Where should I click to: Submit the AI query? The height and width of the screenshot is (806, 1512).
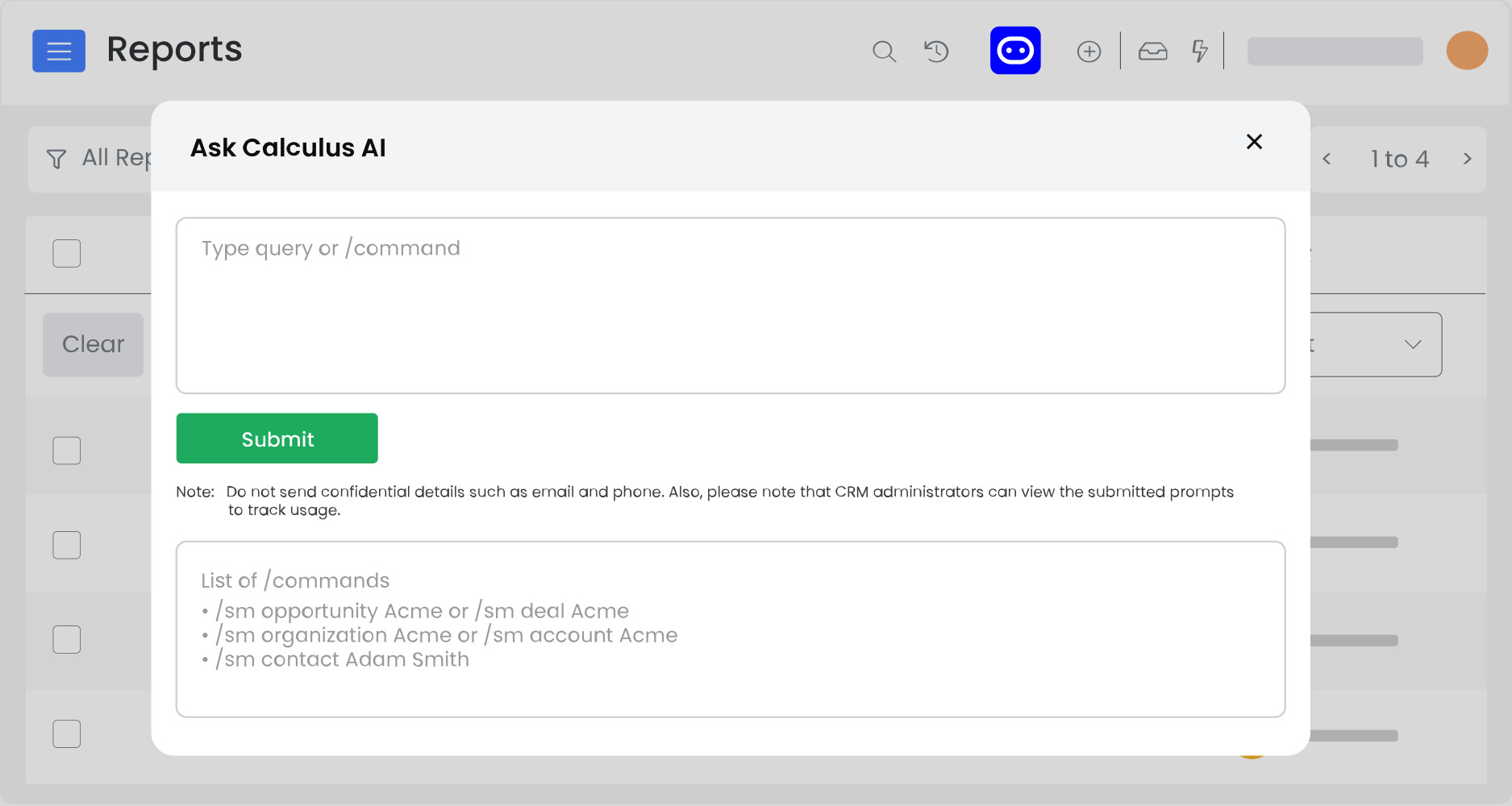277,438
